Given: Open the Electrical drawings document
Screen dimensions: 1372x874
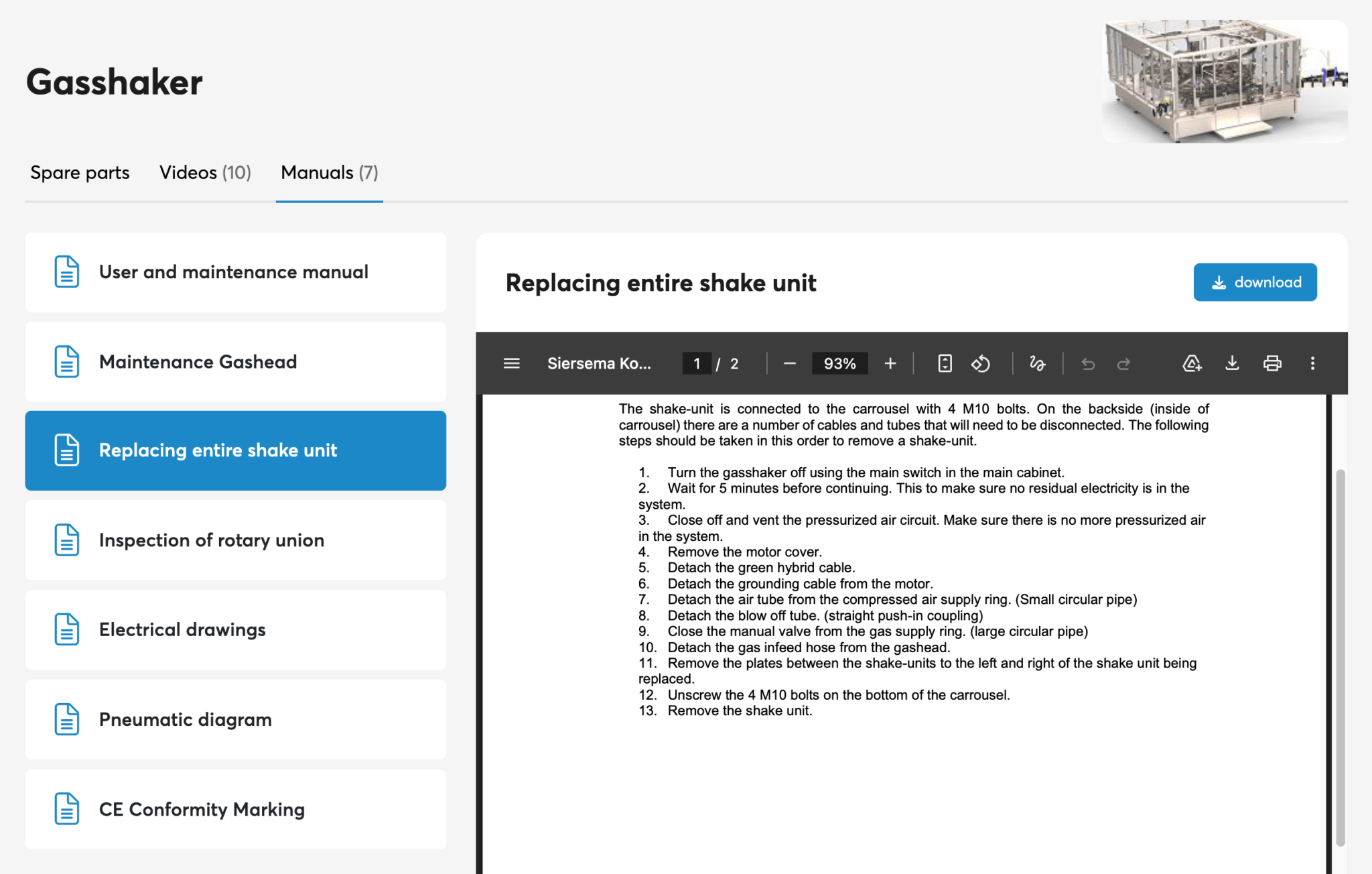Looking at the screenshot, I should point(236,630).
